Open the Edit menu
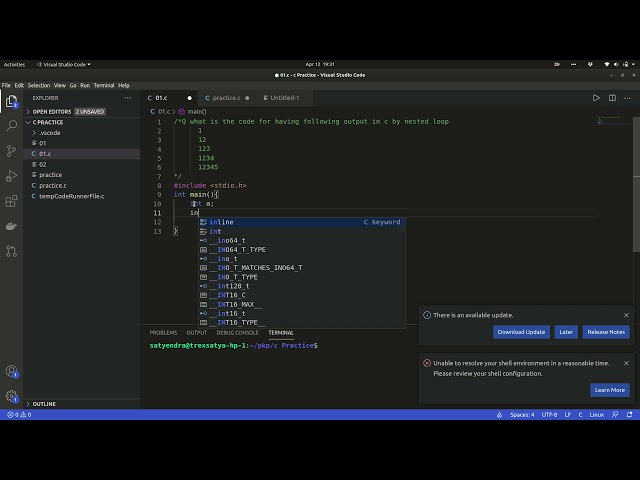The height and width of the screenshot is (480, 640). click(x=19, y=85)
